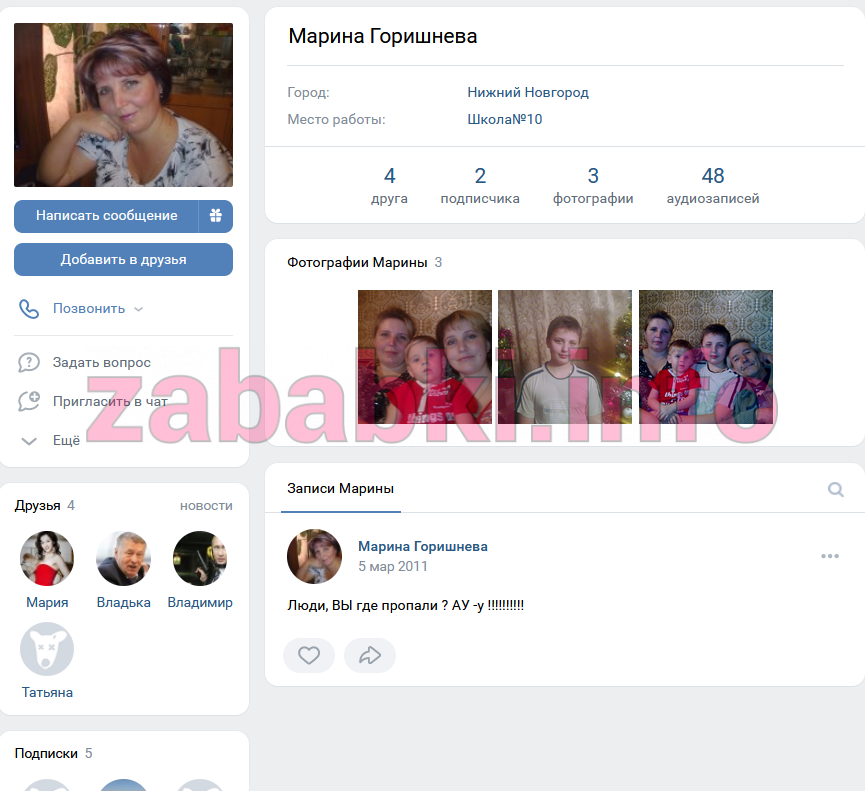
Task: Click the question bubble icon for Задать вопрос
Action: pos(29,362)
